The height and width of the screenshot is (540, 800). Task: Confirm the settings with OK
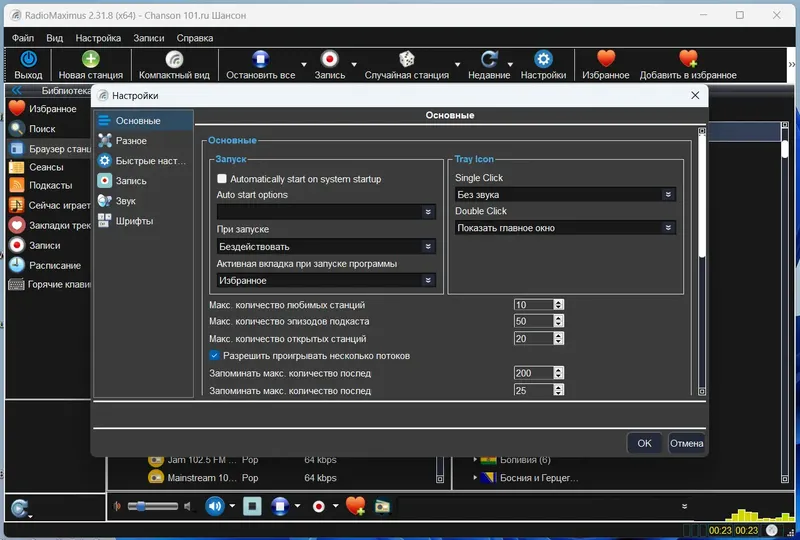point(644,443)
